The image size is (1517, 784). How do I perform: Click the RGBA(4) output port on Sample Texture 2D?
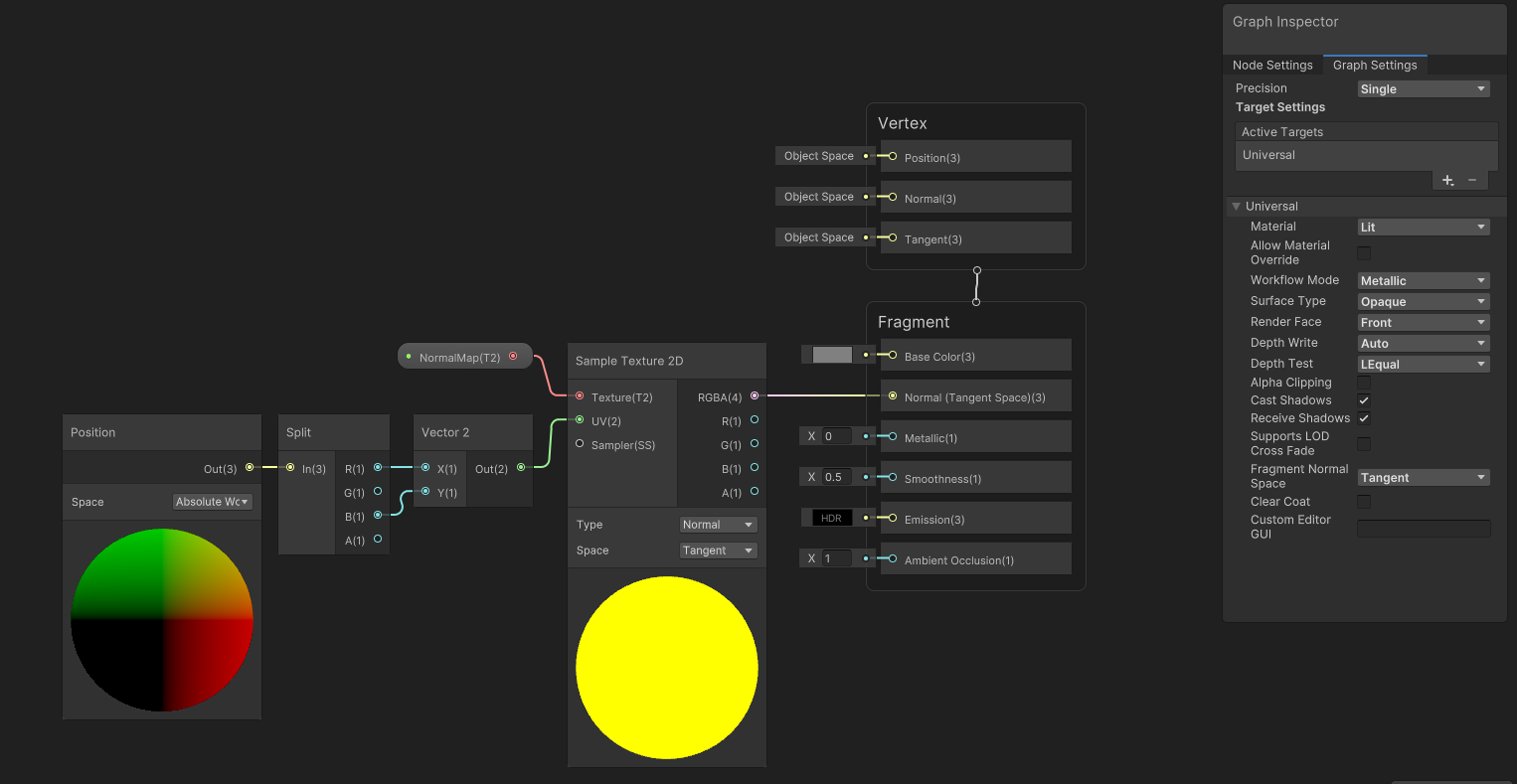point(756,396)
